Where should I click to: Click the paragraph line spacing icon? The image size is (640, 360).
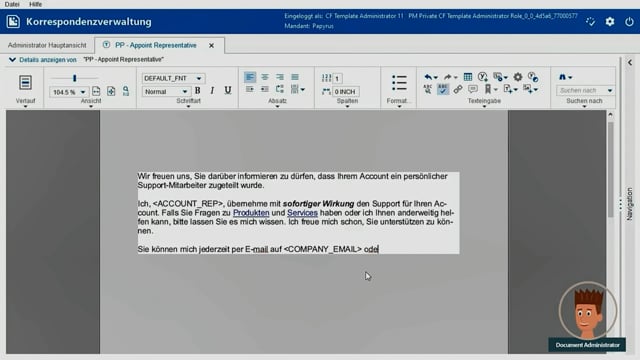[280, 89]
